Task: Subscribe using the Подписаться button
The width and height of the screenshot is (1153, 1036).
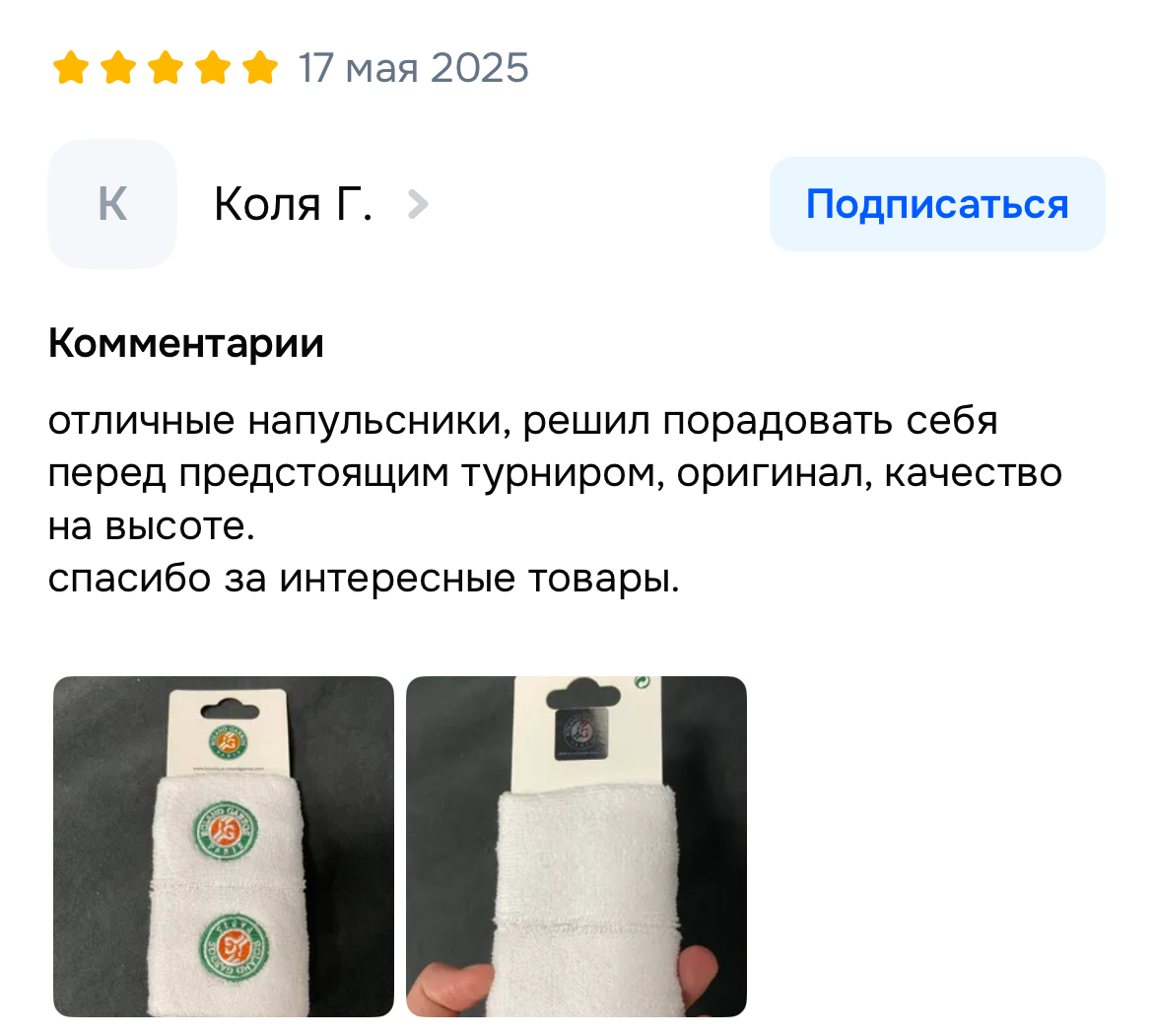Action: pyautogui.click(x=937, y=204)
